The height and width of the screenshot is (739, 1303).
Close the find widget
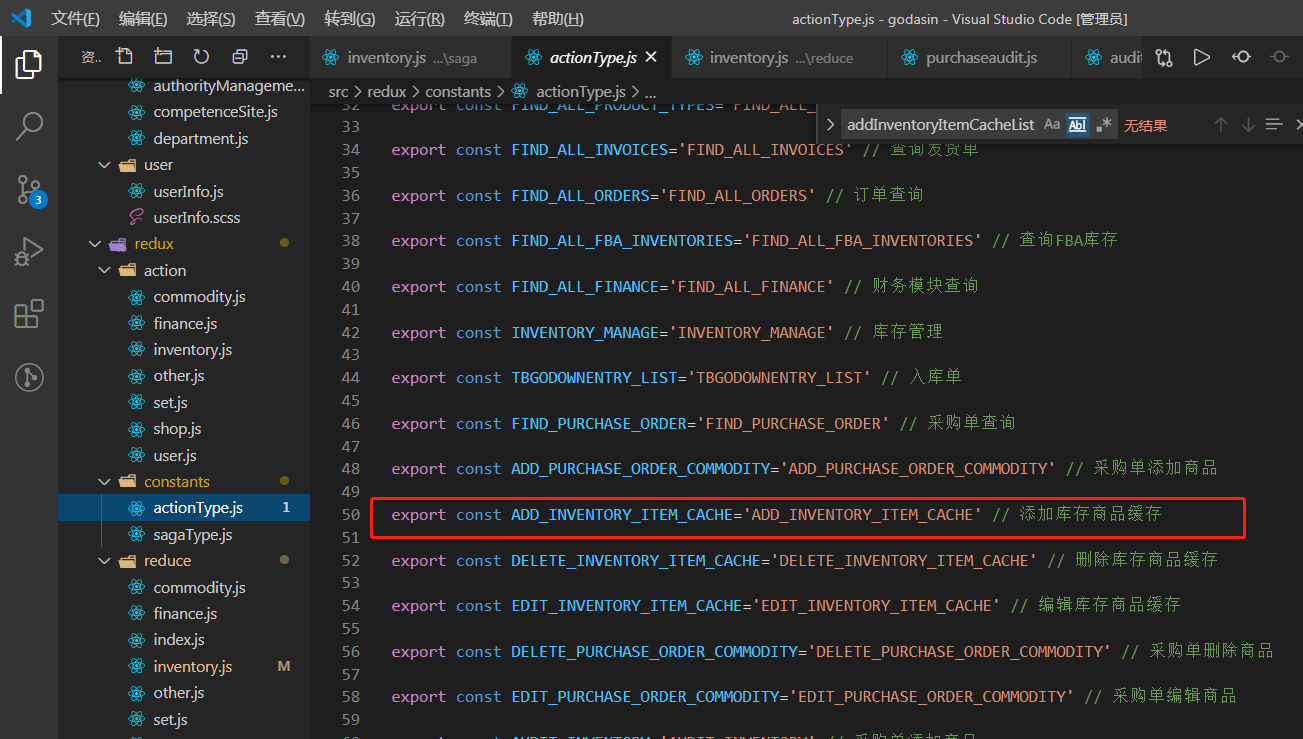click(x=1298, y=125)
